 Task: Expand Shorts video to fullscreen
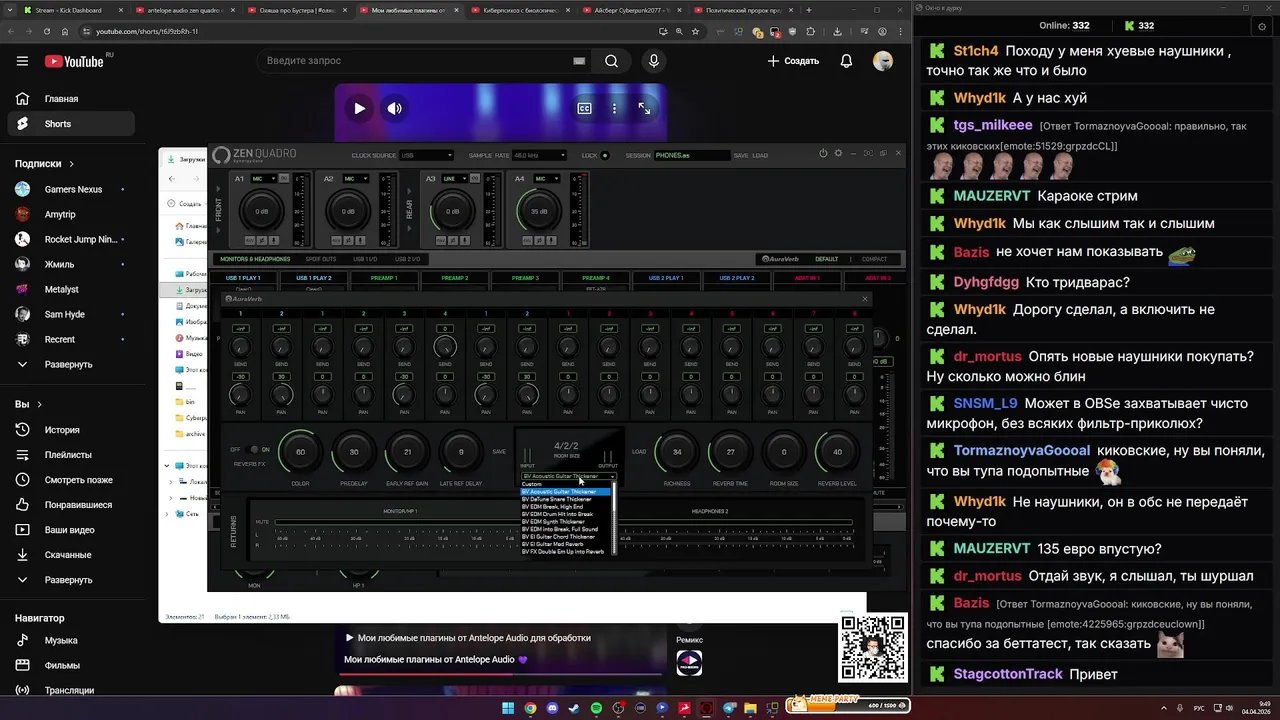point(644,108)
